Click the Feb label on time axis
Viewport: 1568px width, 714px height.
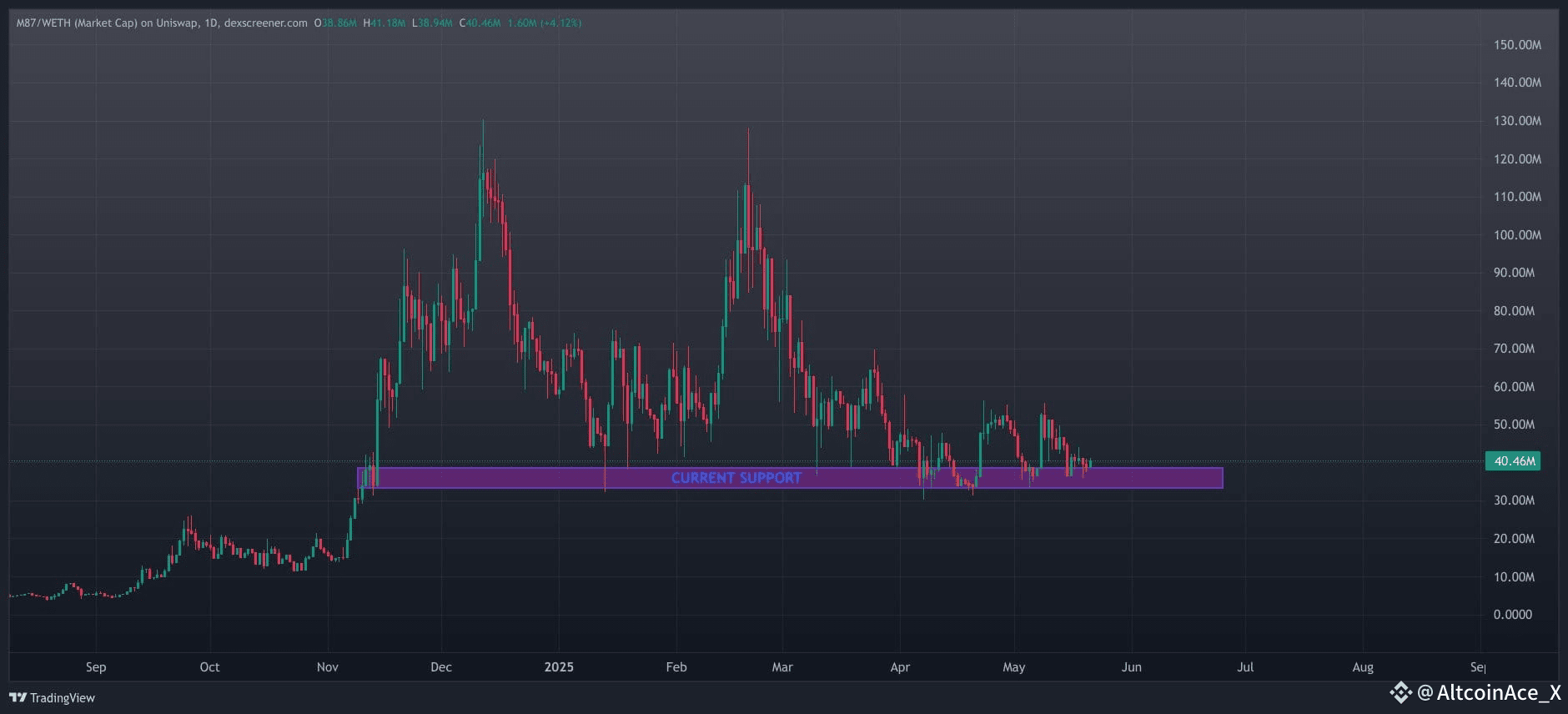(x=676, y=667)
